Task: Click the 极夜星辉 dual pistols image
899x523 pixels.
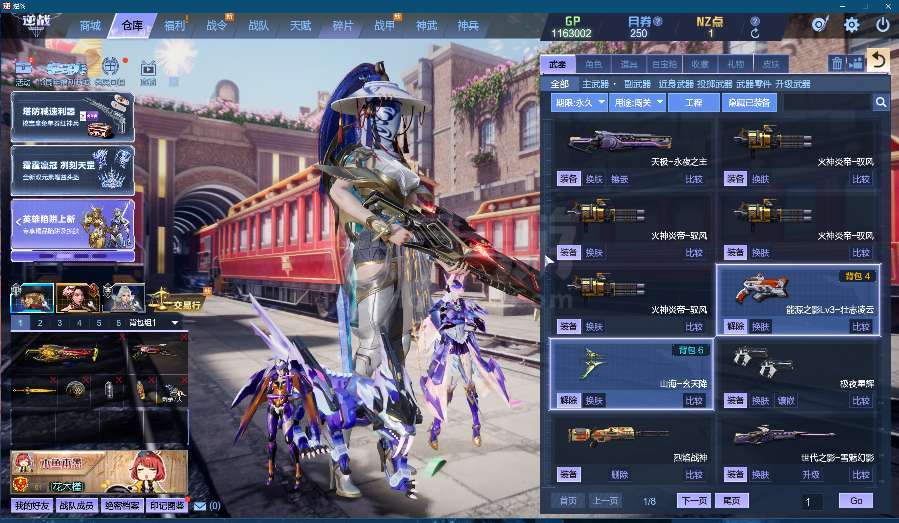Action: click(763, 363)
